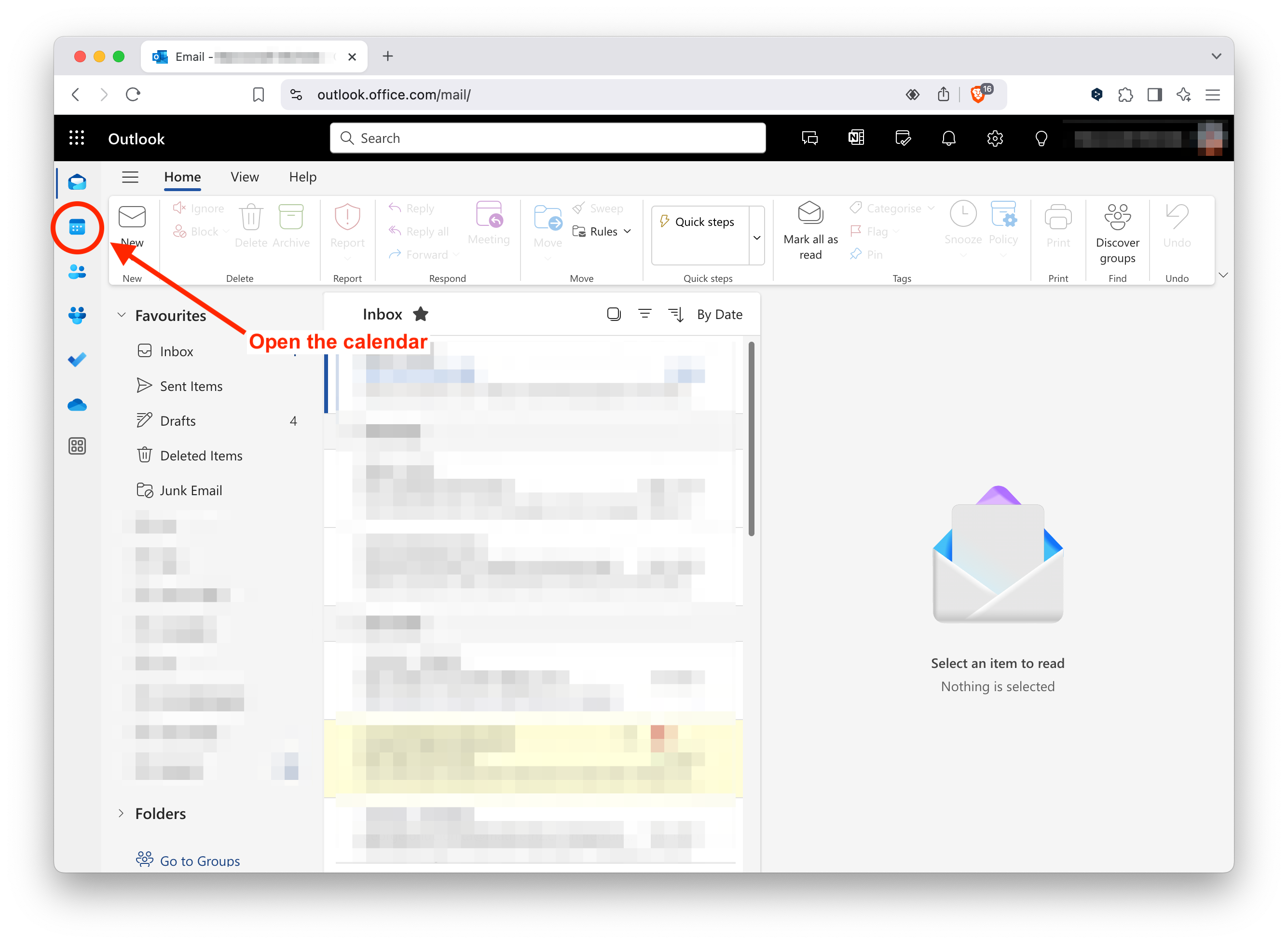
Task: Reload the browser page
Action: (133, 94)
